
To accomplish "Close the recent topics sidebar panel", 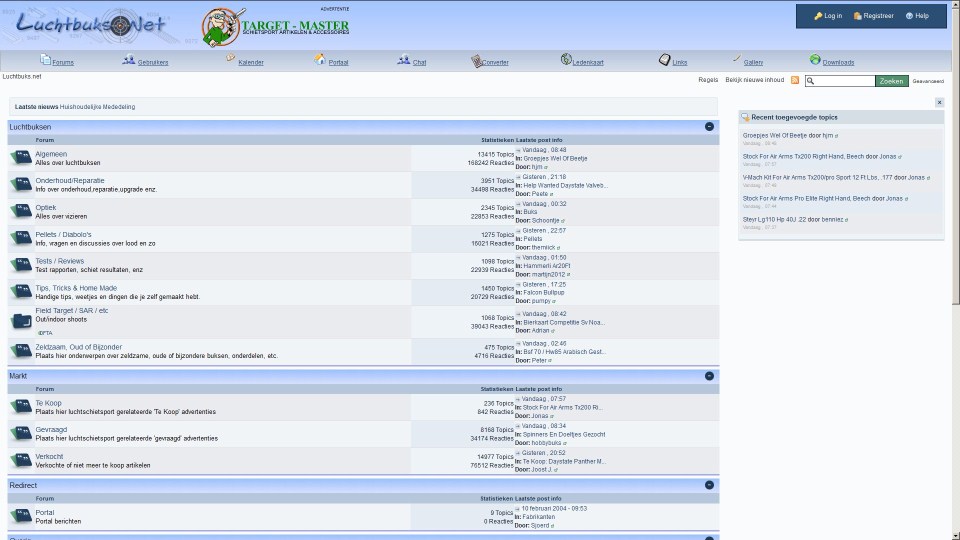I will (x=939, y=102).
